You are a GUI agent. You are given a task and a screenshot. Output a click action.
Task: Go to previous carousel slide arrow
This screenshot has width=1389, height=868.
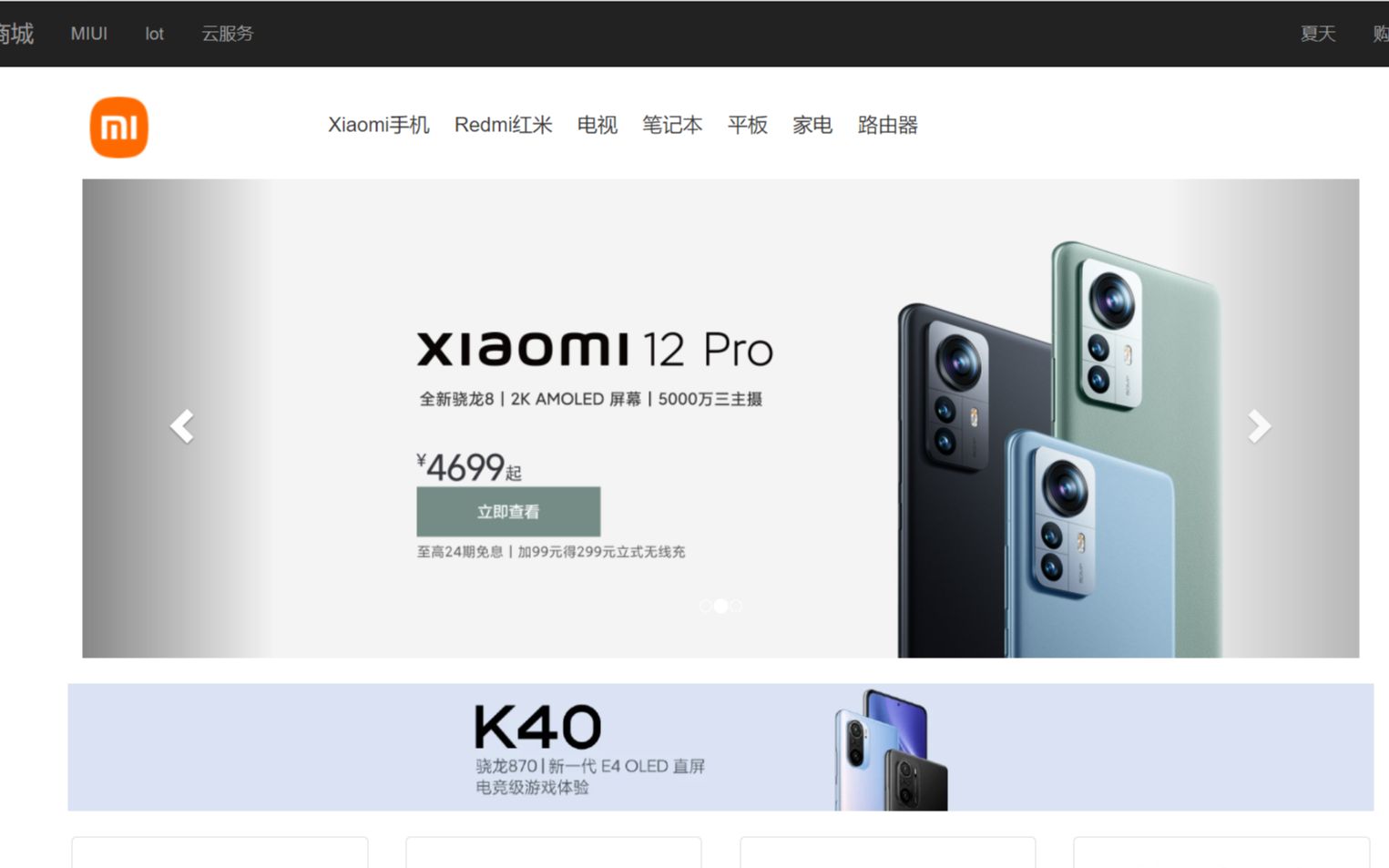(x=182, y=426)
